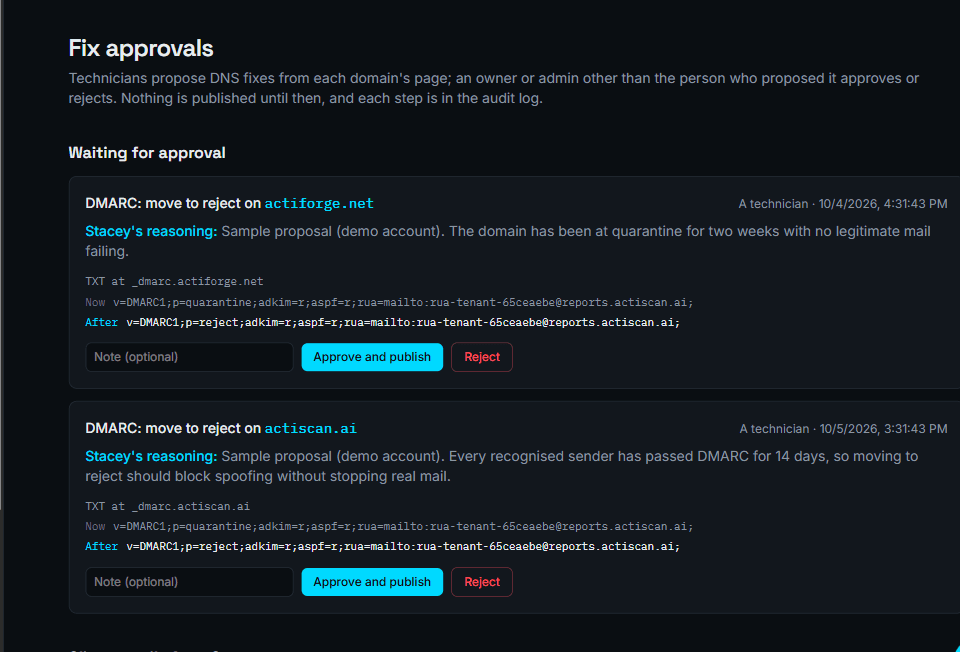Click 'TXT at _dmarc.actiforge.net' line
The image size is (960, 652).
174,282
